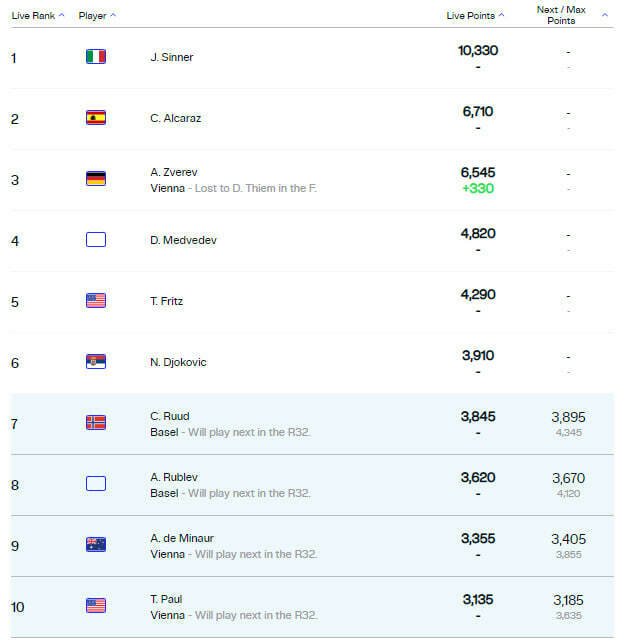Image resolution: width=618 pixels, height=641 pixels.
Task: Click Spain flag icon beside C. Alcaraz
Action: click(96, 118)
